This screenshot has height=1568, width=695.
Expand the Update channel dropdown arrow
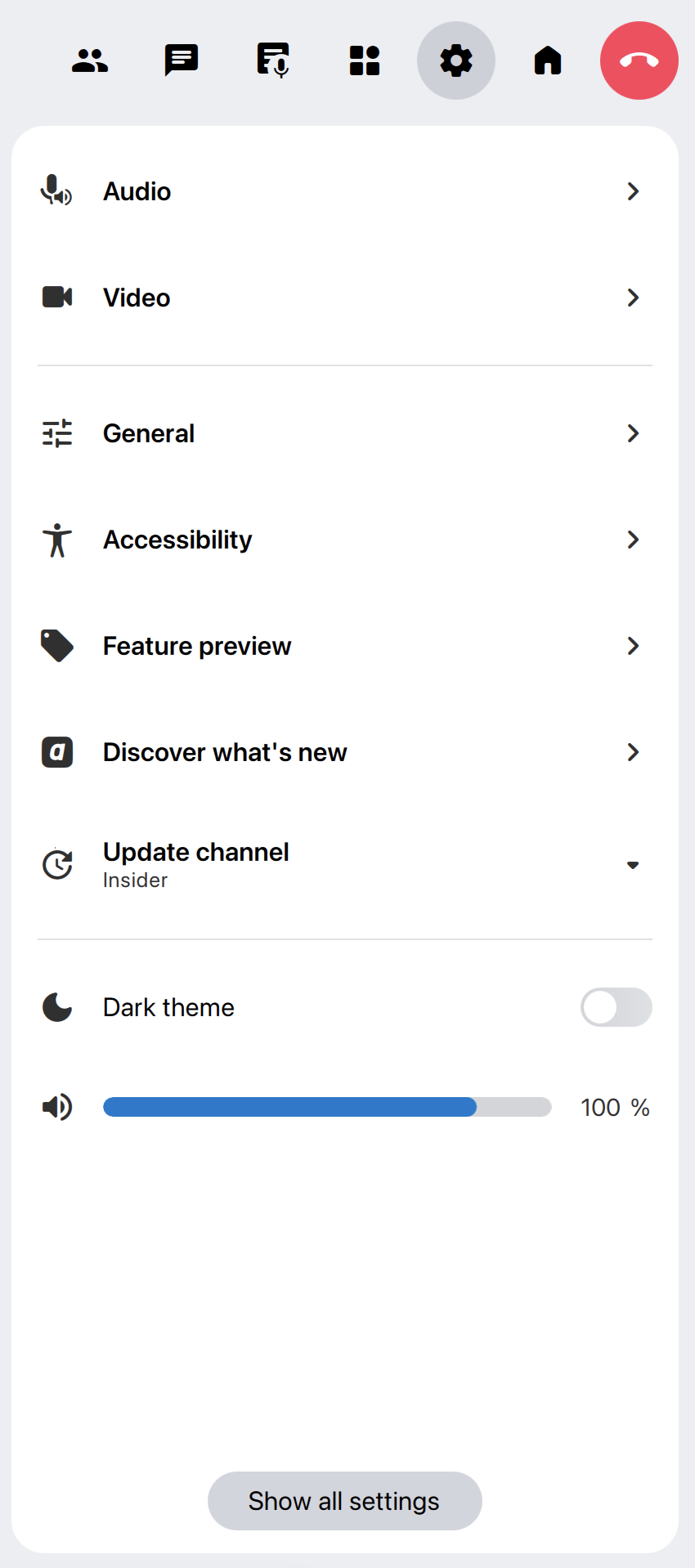tap(632, 865)
